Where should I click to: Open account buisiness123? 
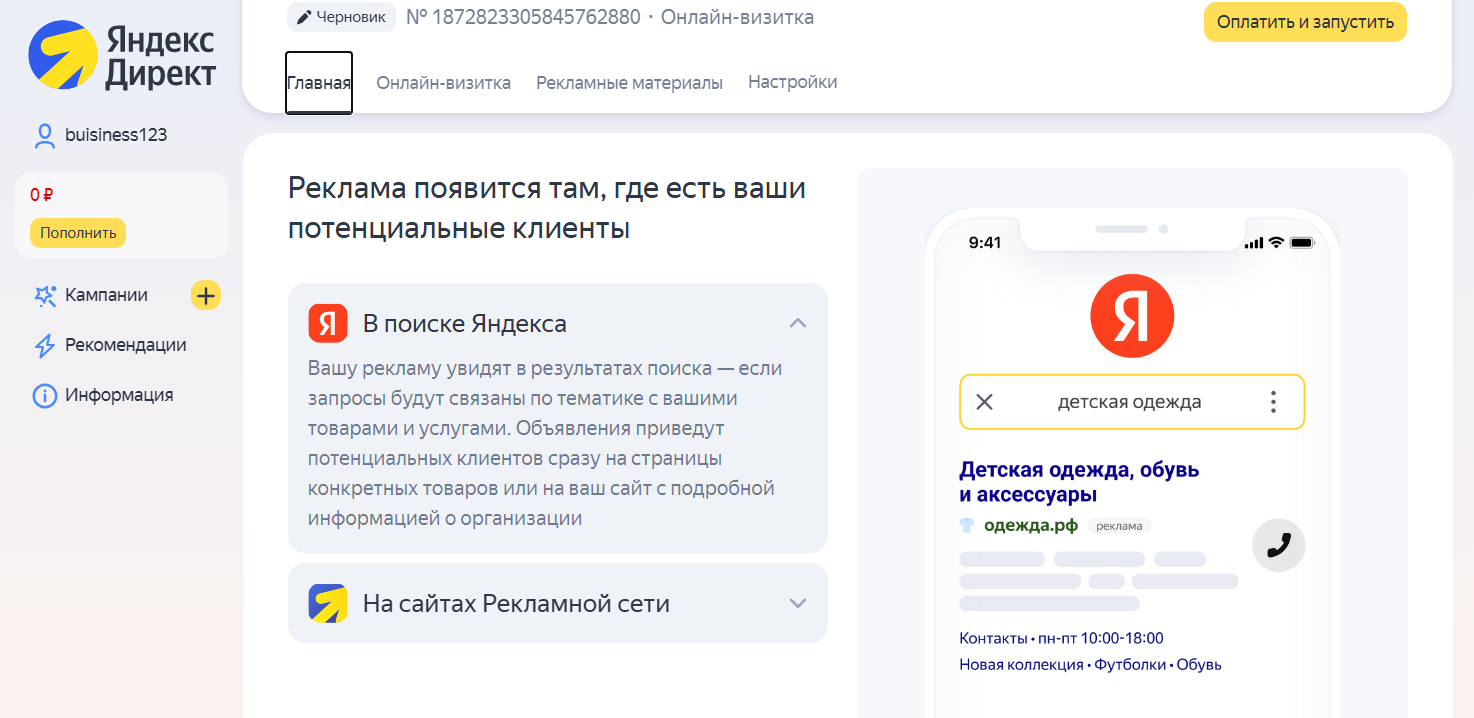[x=116, y=135]
